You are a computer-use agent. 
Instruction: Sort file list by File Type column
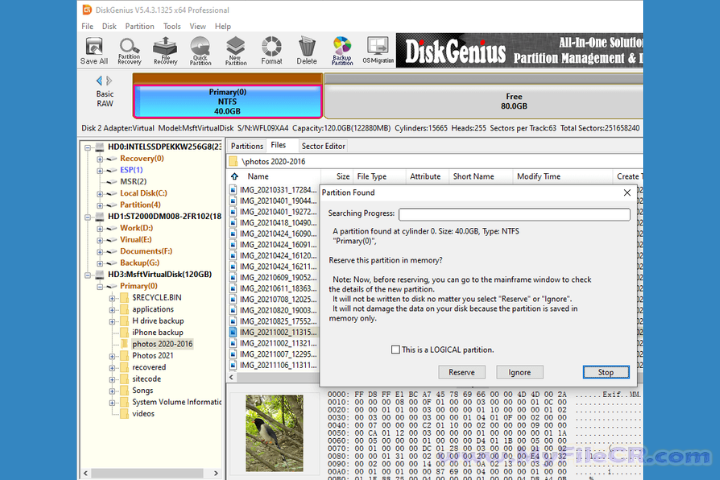pyautogui.click(x=371, y=176)
